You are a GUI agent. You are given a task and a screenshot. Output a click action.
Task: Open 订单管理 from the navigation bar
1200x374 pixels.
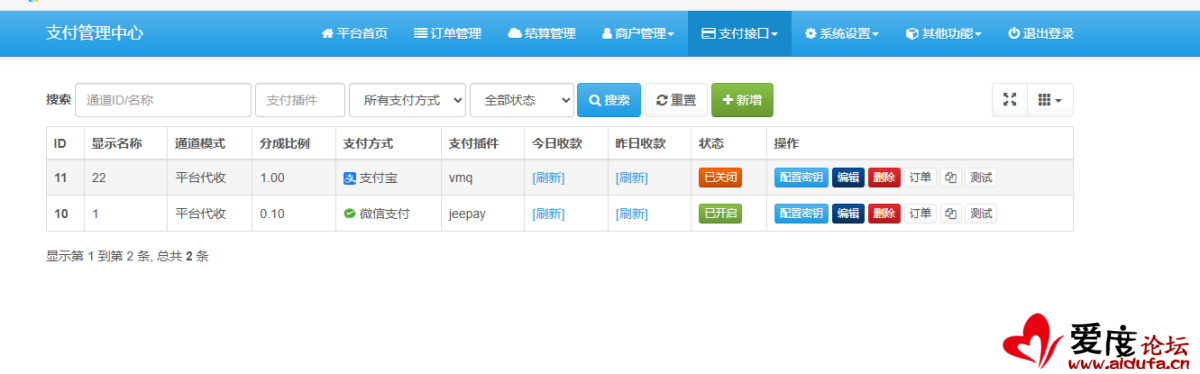coord(447,33)
